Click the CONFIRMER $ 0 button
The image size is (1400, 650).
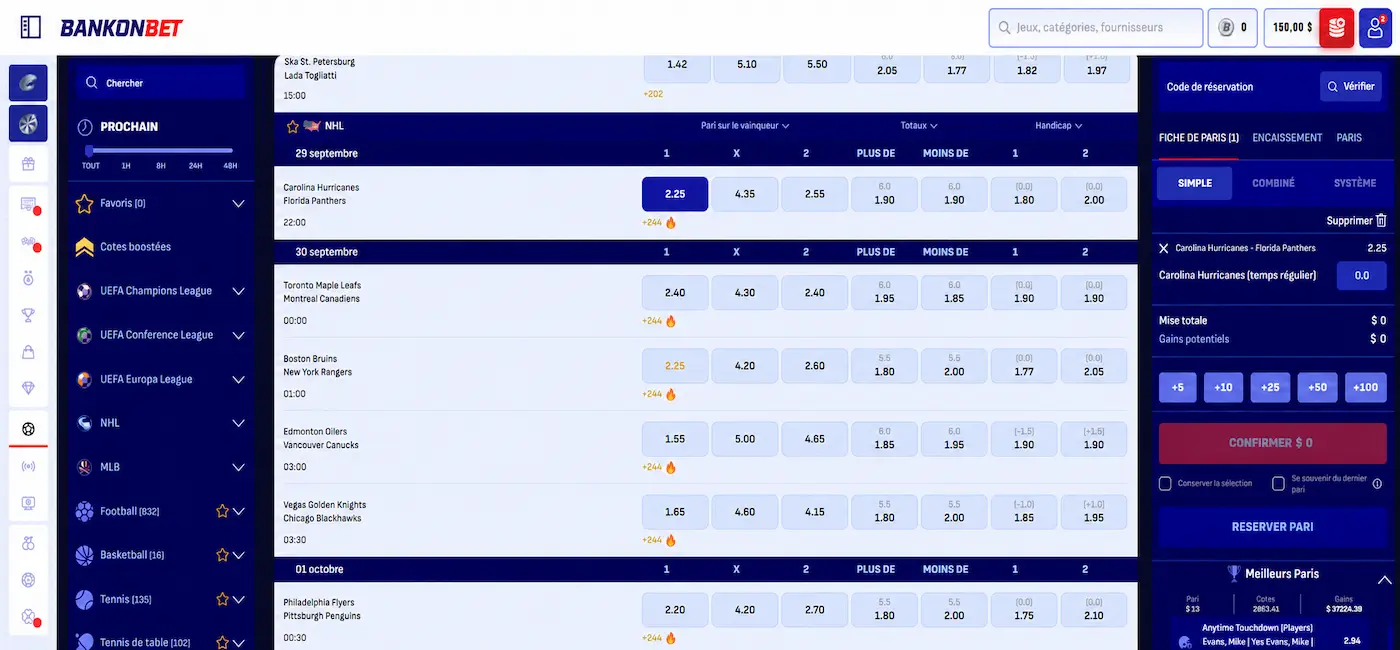[x=1272, y=443]
